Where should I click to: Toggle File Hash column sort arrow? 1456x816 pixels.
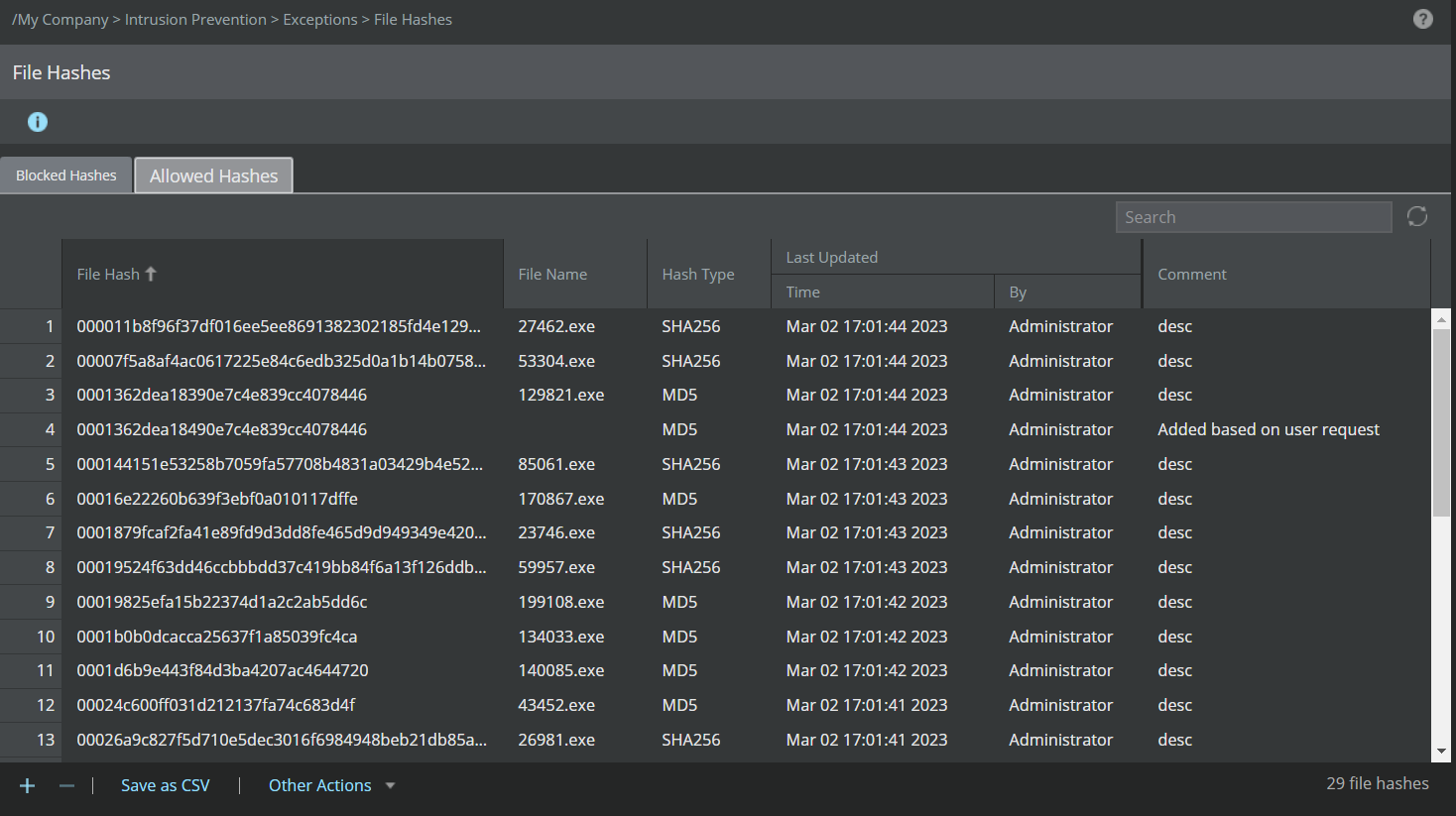[x=151, y=274]
